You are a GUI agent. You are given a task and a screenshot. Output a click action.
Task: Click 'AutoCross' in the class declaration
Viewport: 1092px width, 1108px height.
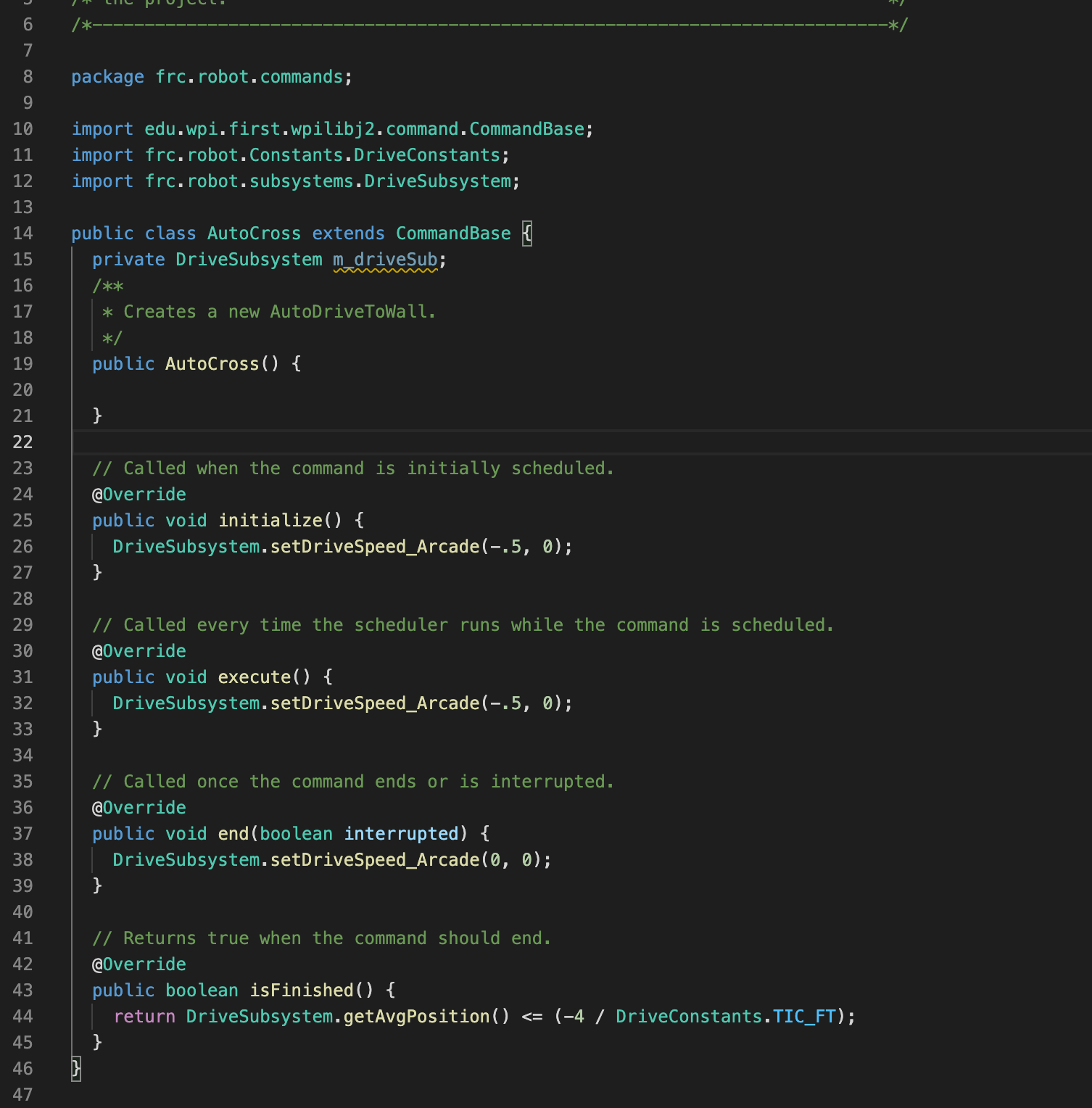[254, 233]
